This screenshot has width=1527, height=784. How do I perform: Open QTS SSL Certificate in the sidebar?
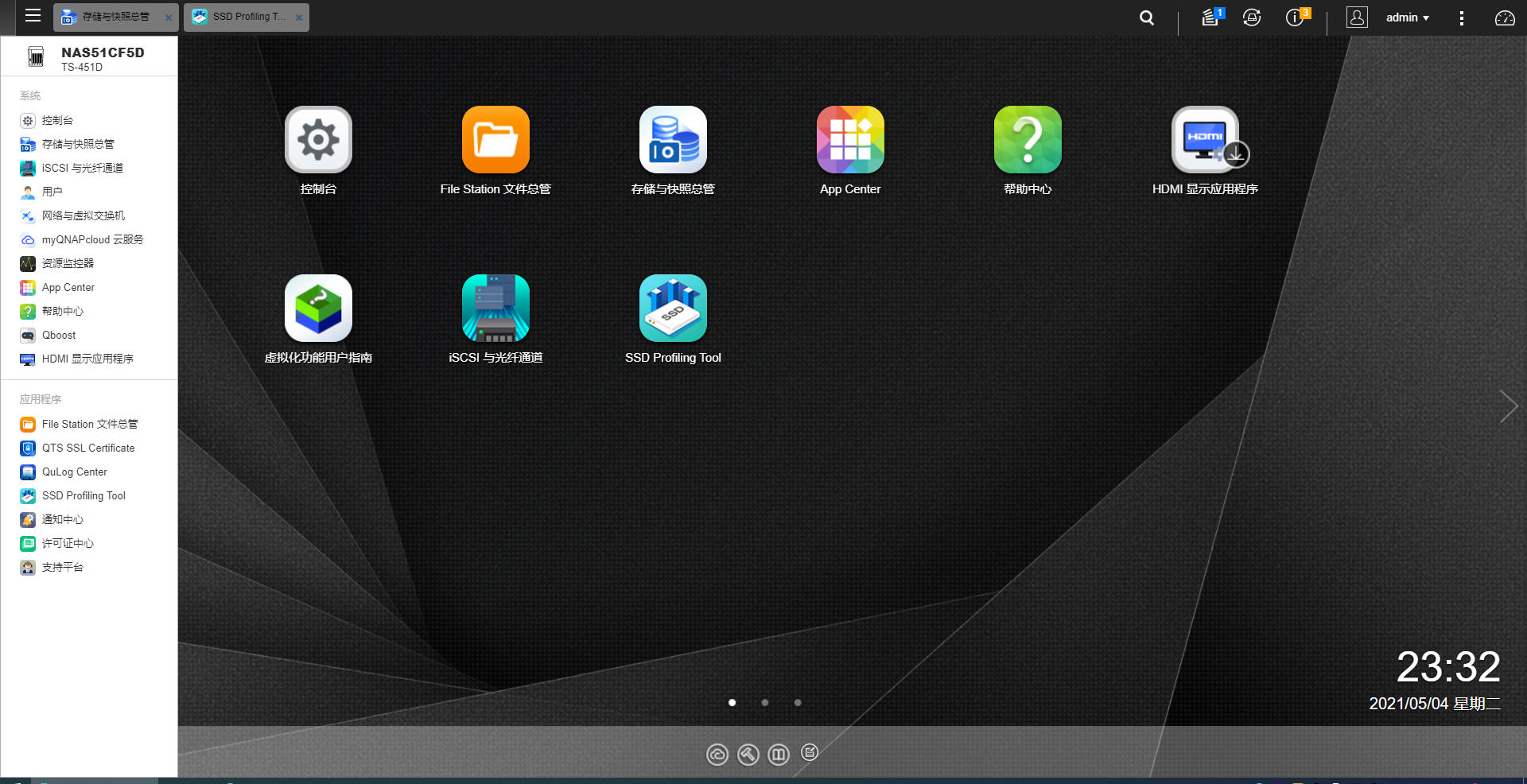tap(89, 448)
